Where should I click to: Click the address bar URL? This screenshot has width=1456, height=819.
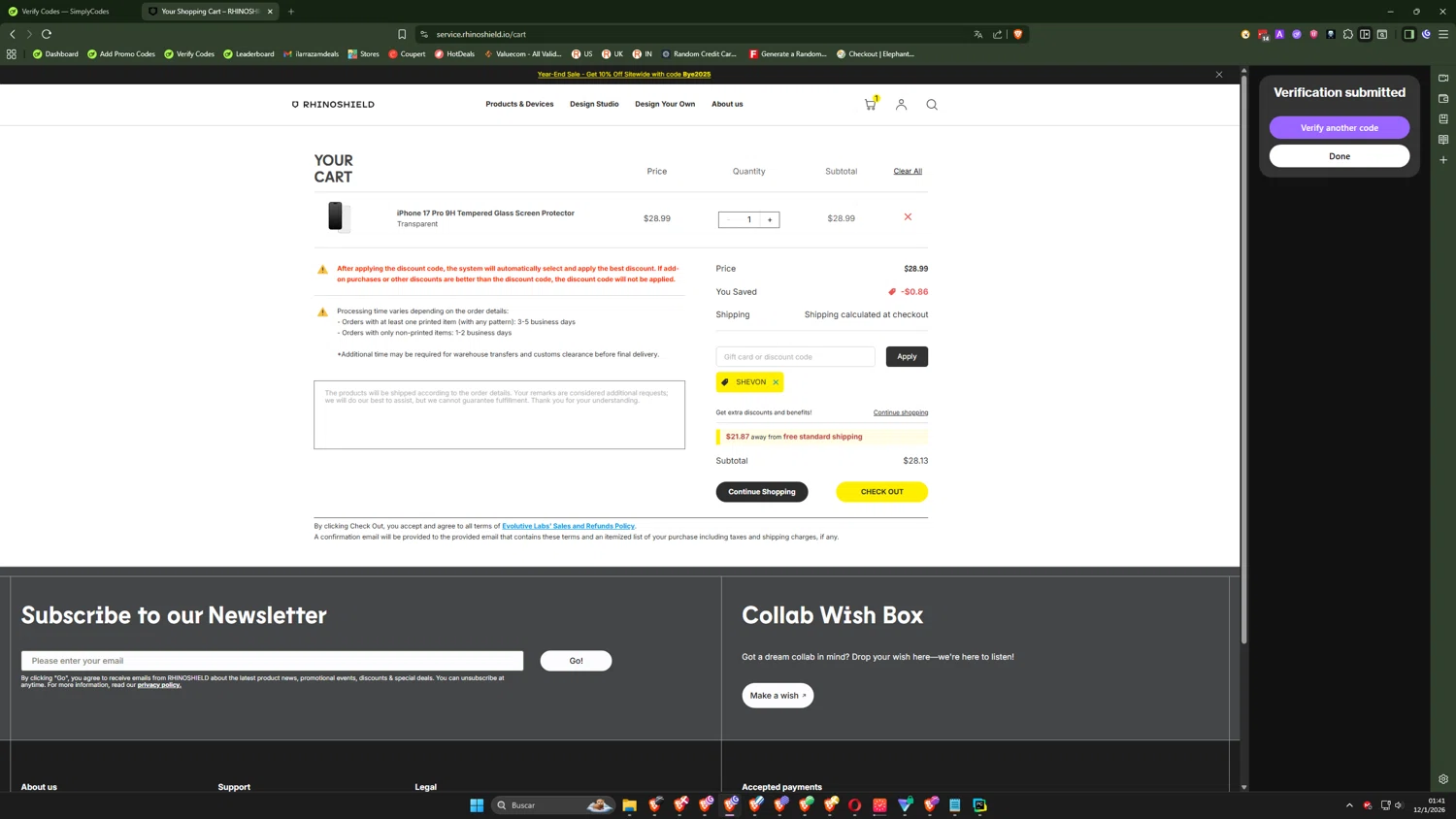pyautogui.click(x=480, y=34)
